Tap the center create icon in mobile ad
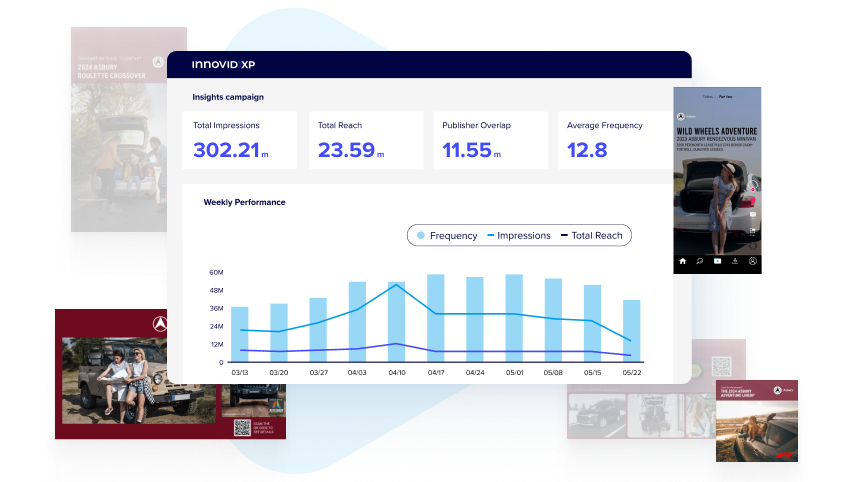This screenshot has width=858, height=482. click(717, 261)
